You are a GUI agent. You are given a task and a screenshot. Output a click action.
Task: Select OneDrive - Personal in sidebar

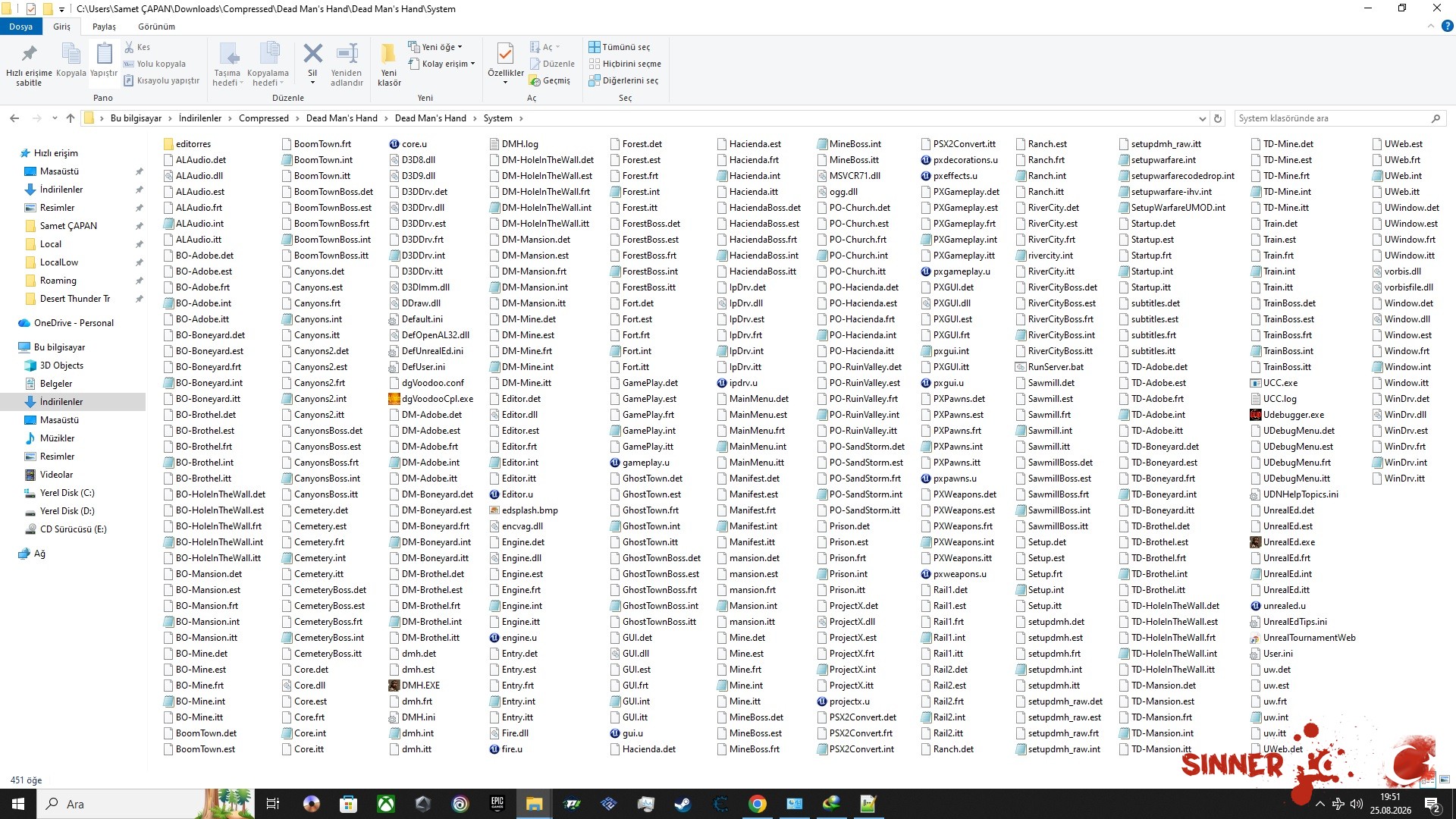tap(66, 323)
